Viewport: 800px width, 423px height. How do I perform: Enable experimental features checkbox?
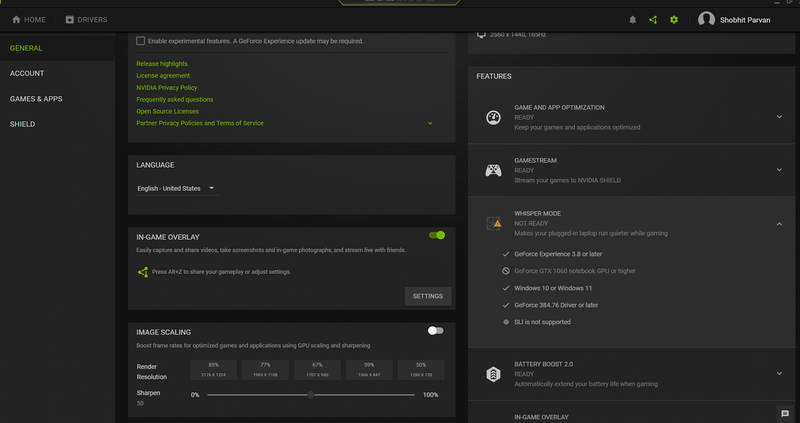tap(140, 41)
